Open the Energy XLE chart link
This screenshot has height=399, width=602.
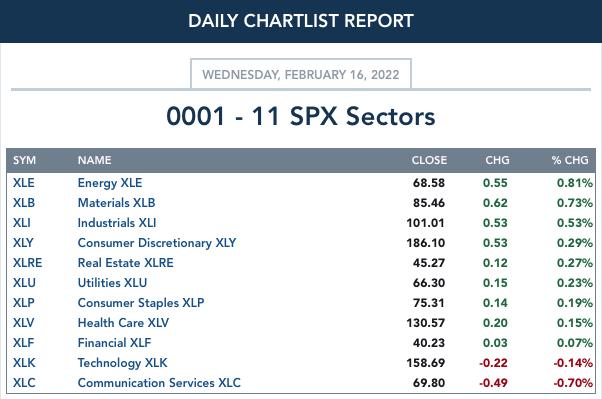click(x=110, y=183)
